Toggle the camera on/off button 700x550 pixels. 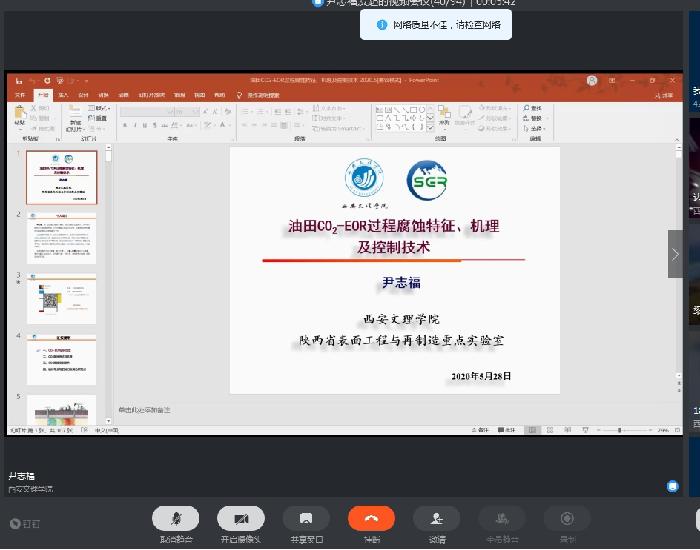point(241,518)
